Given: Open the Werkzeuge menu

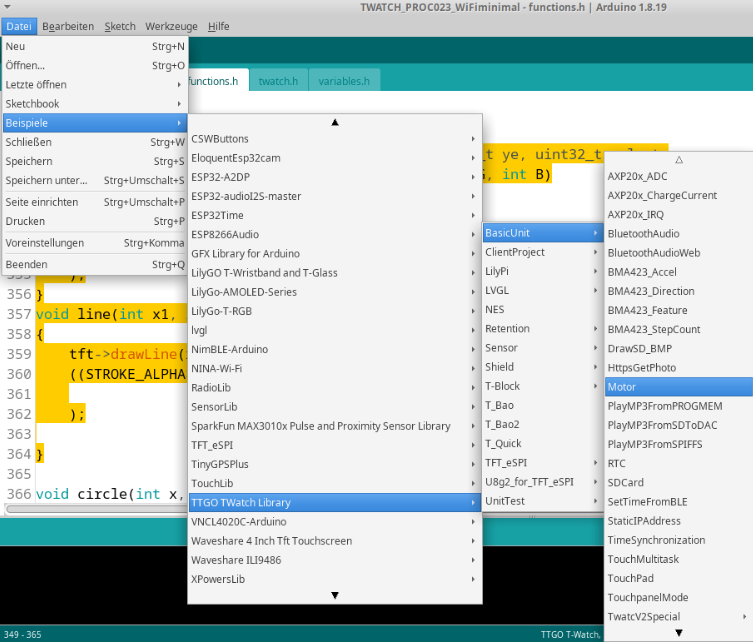Looking at the screenshot, I should tap(171, 26).
